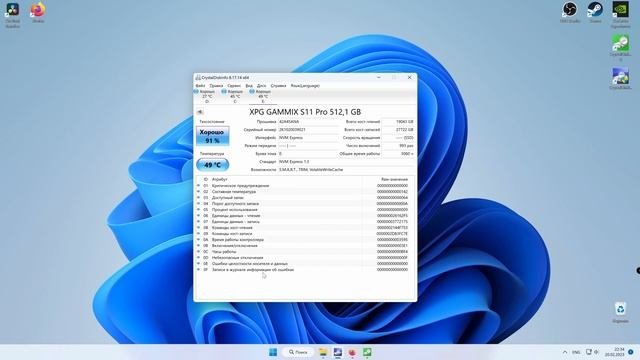Open the green CrystalDiskMark desktop shortcut
The image size is (640, 360).
tap(620, 48)
